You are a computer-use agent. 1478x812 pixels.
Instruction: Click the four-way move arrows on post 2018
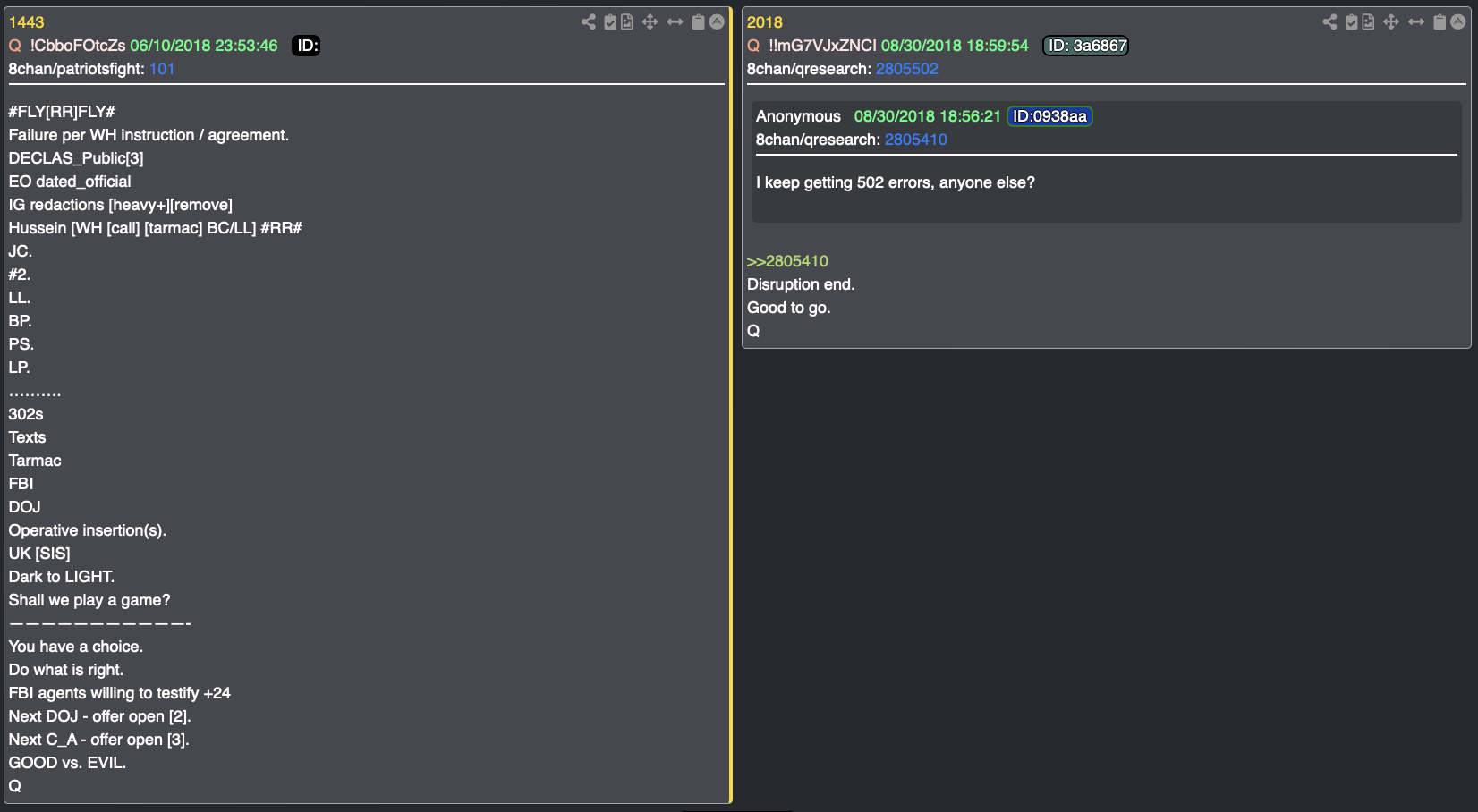pyautogui.click(x=1391, y=21)
